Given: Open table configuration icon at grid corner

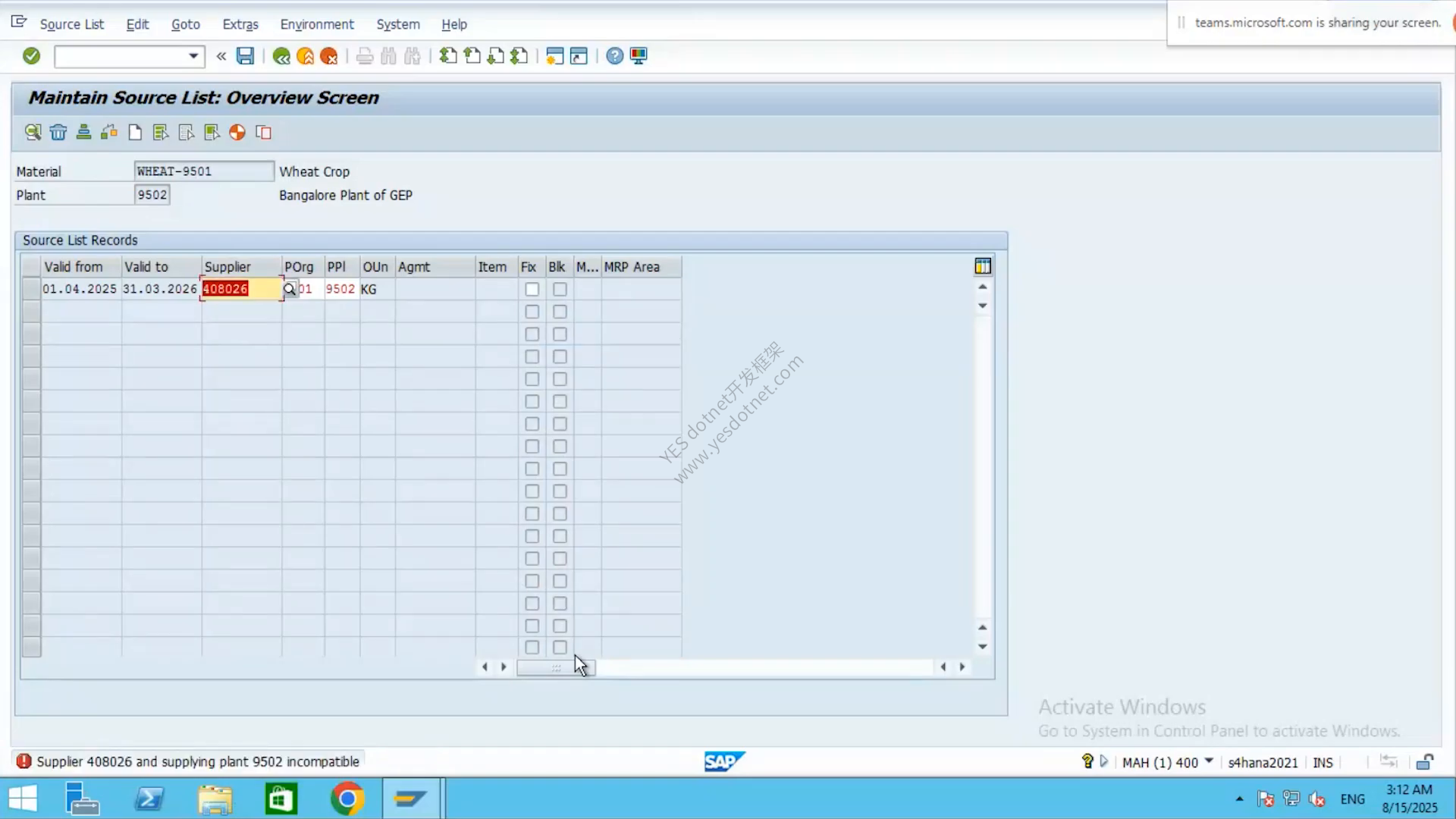Looking at the screenshot, I should [x=983, y=266].
